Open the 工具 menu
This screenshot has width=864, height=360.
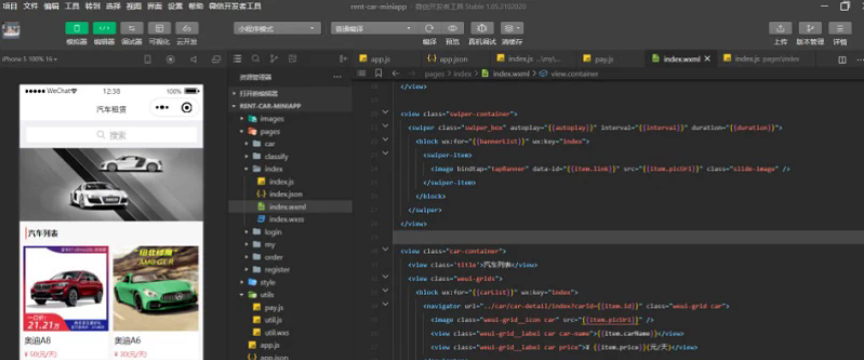pos(72,6)
